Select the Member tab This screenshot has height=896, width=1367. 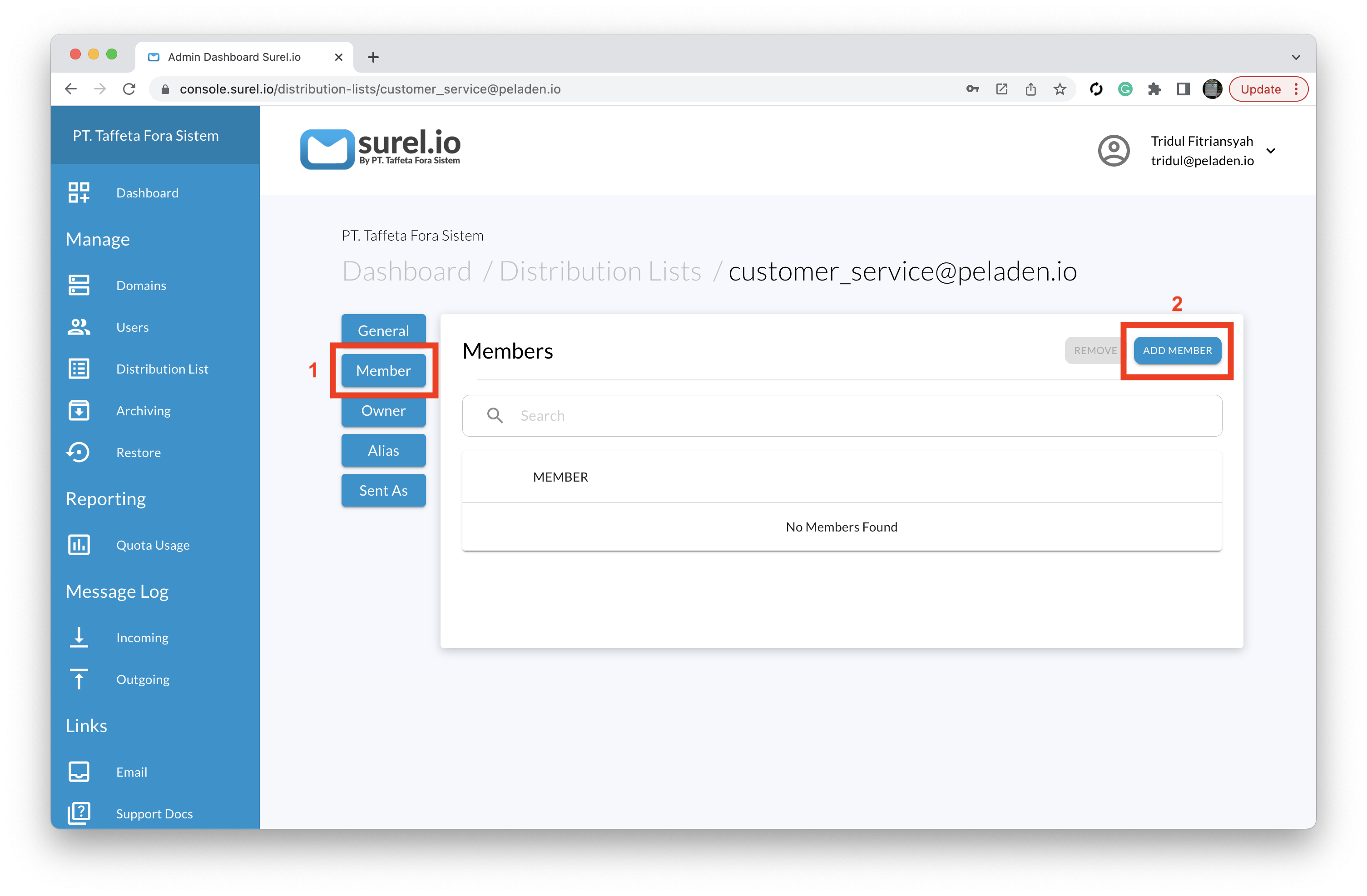(382, 370)
